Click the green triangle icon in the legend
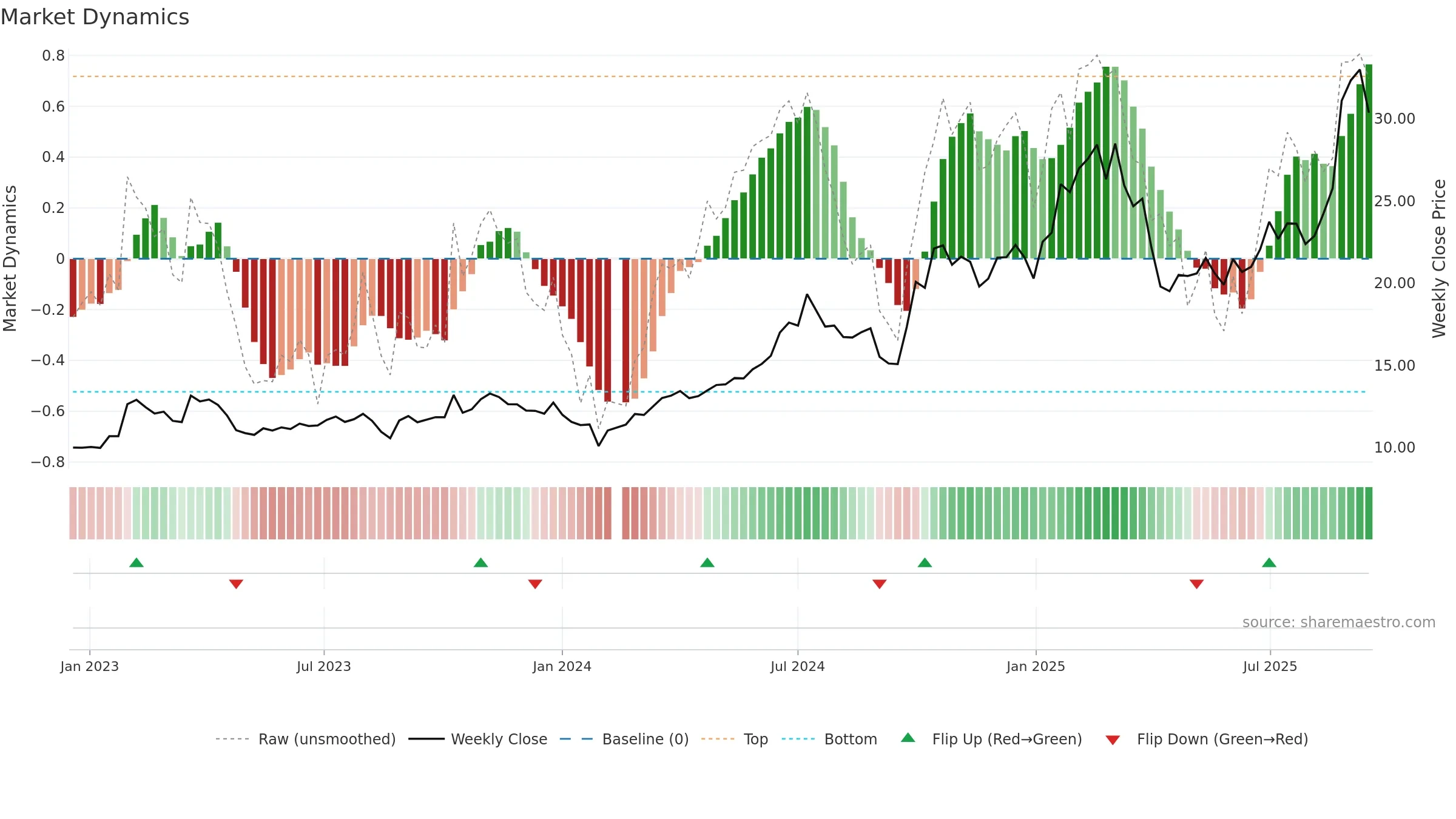This screenshot has height=819, width=1456. pyautogui.click(x=908, y=738)
